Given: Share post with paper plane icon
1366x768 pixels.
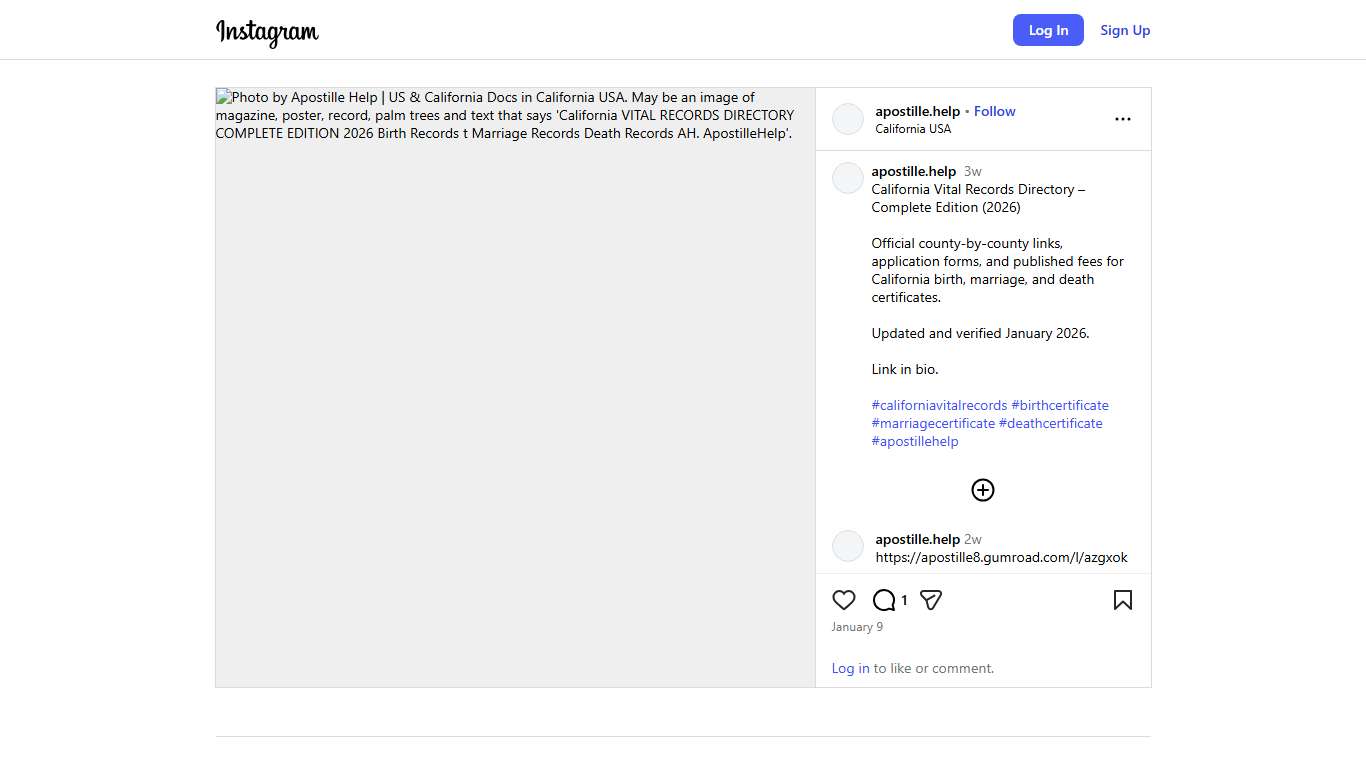Looking at the screenshot, I should click(x=931, y=600).
